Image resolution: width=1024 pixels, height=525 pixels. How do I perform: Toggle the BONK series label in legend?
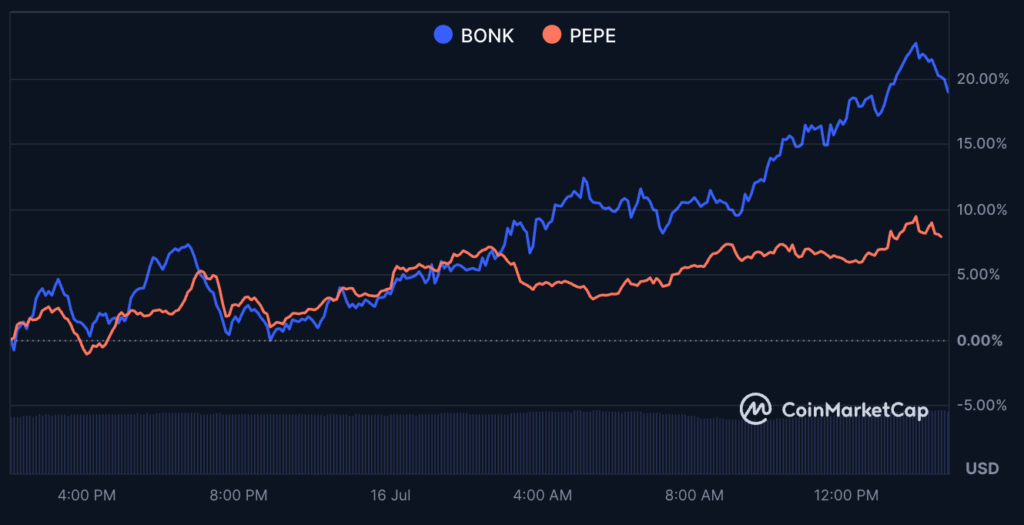[x=487, y=35]
